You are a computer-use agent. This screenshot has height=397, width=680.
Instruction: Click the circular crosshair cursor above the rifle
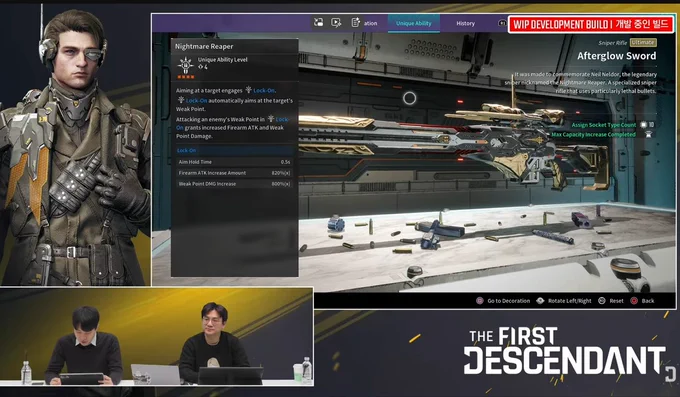(409, 98)
